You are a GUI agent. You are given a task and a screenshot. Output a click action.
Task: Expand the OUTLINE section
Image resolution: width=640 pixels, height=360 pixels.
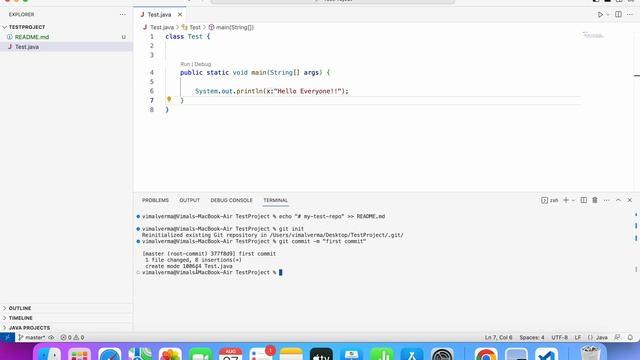point(20,308)
